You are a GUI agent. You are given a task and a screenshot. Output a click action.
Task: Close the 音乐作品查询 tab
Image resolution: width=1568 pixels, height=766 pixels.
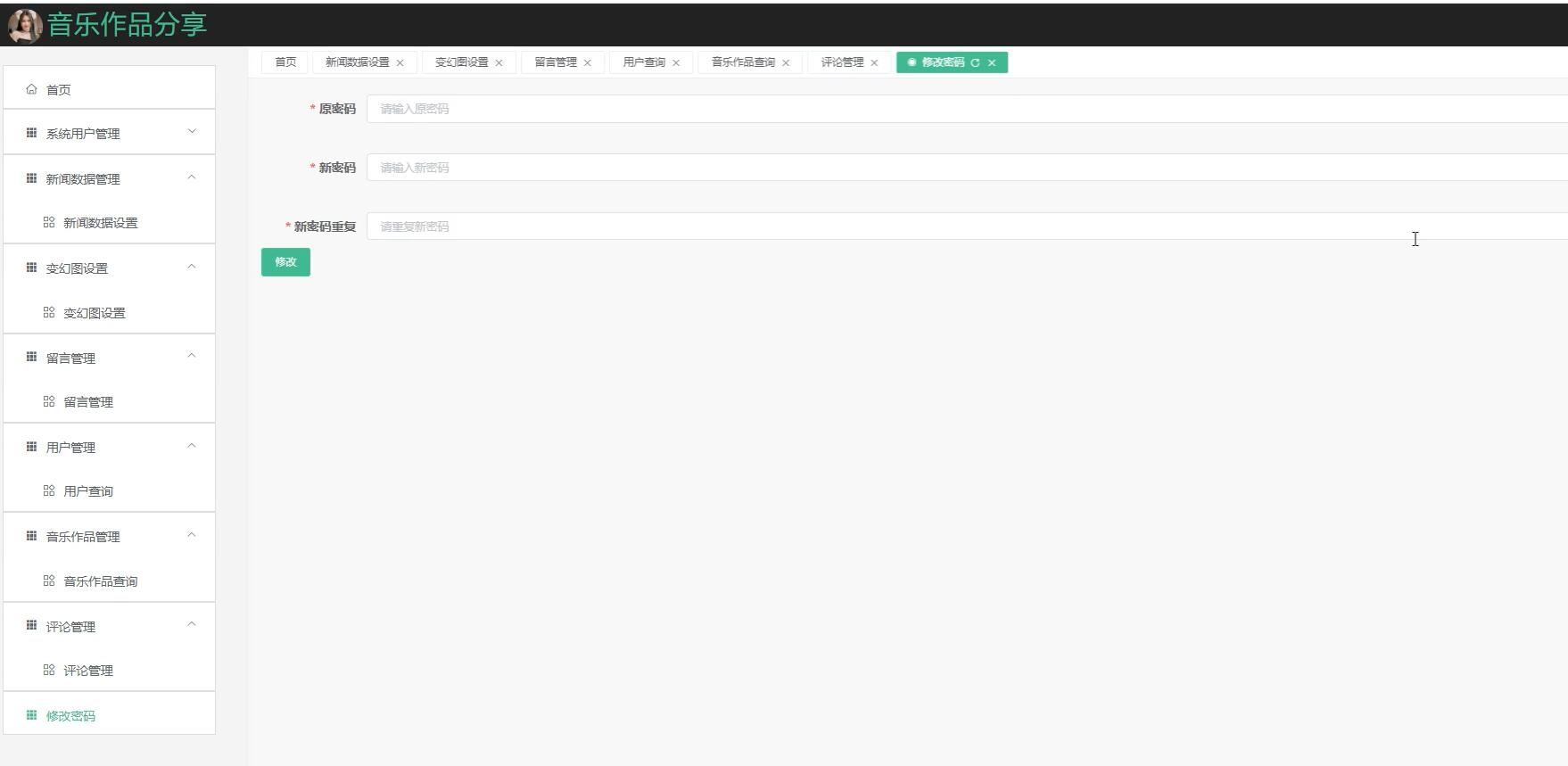tap(786, 63)
